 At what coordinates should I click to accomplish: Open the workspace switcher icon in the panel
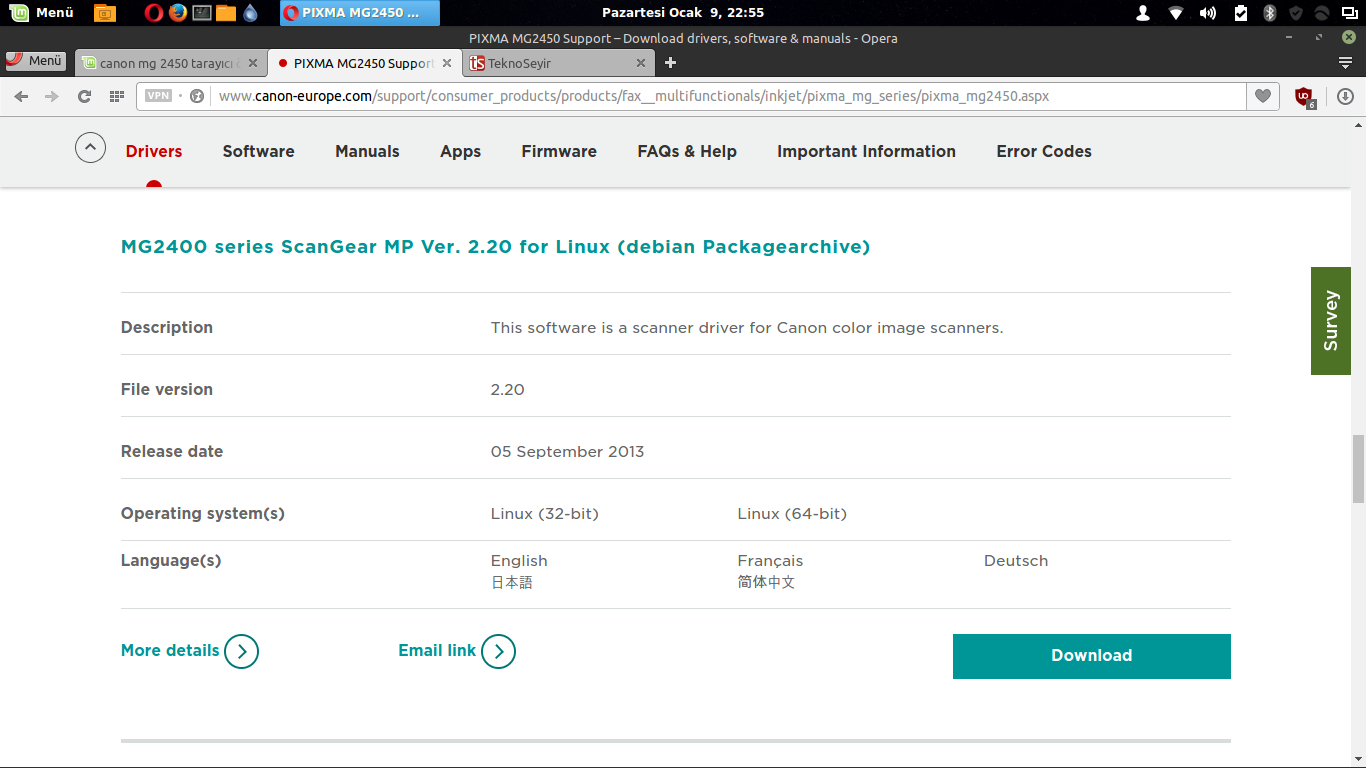coord(1350,13)
